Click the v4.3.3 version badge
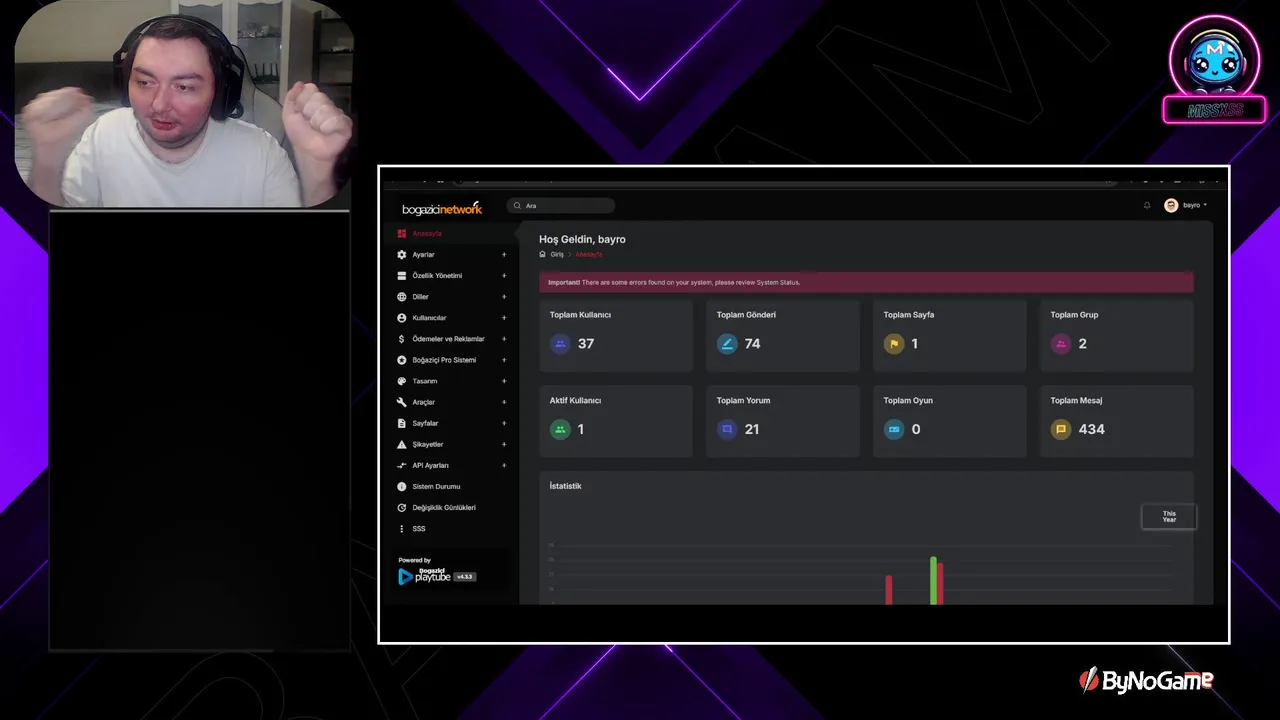The image size is (1280, 720). coord(465,577)
